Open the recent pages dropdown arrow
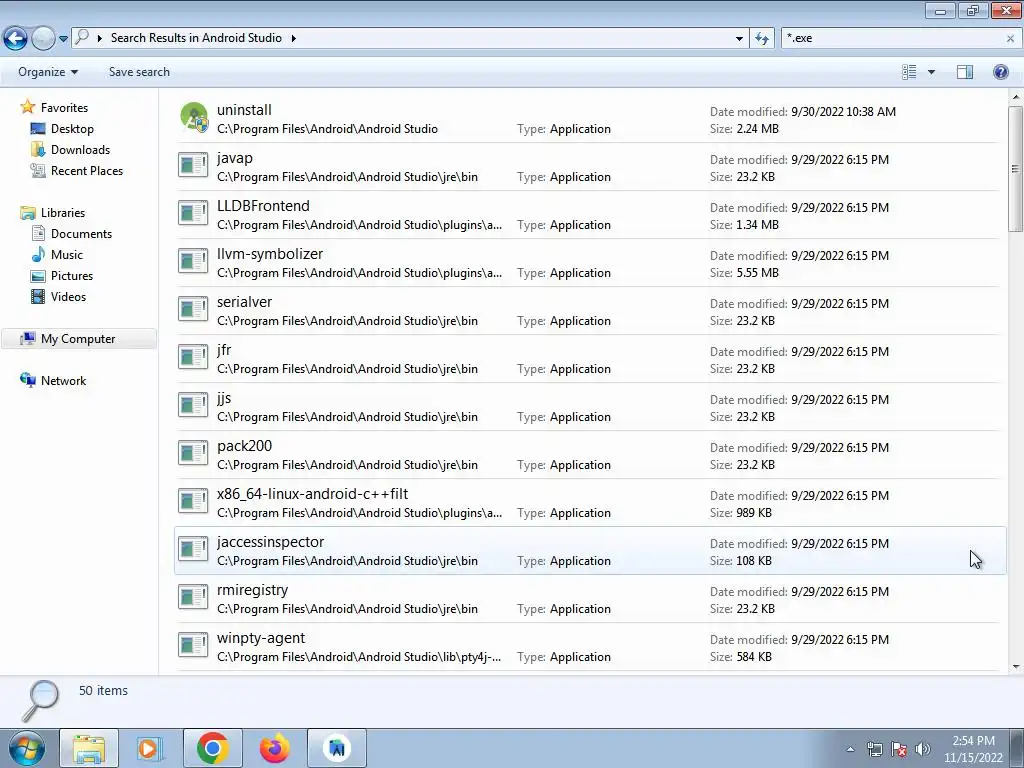The height and width of the screenshot is (768, 1024). pos(63,39)
